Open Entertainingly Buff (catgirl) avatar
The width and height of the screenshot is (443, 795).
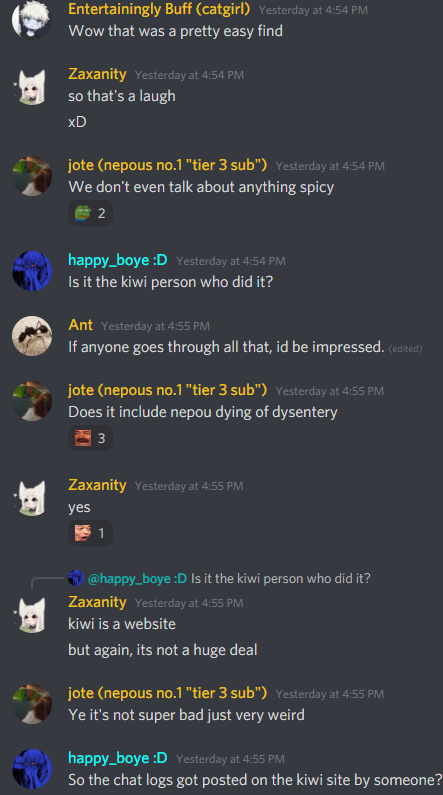click(32, 19)
